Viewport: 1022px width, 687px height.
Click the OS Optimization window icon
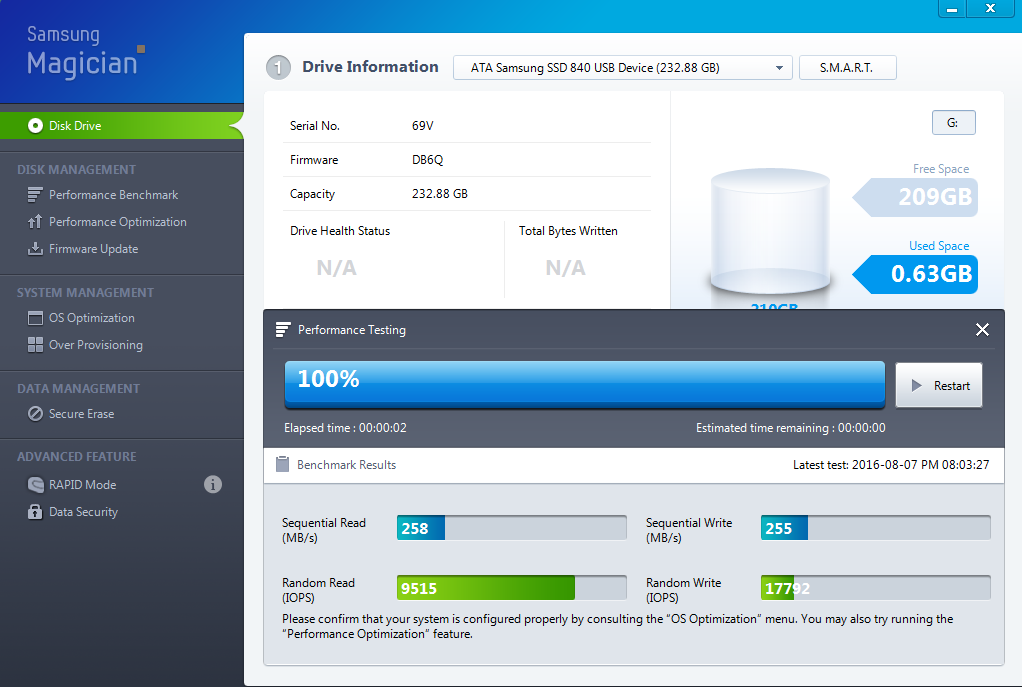click(x=35, y=318)
